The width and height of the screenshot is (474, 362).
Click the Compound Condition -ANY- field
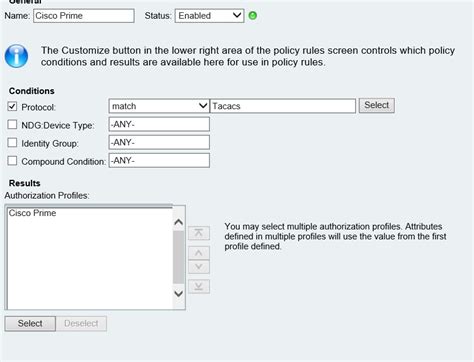pyautogui.click(x=159, y=160)
